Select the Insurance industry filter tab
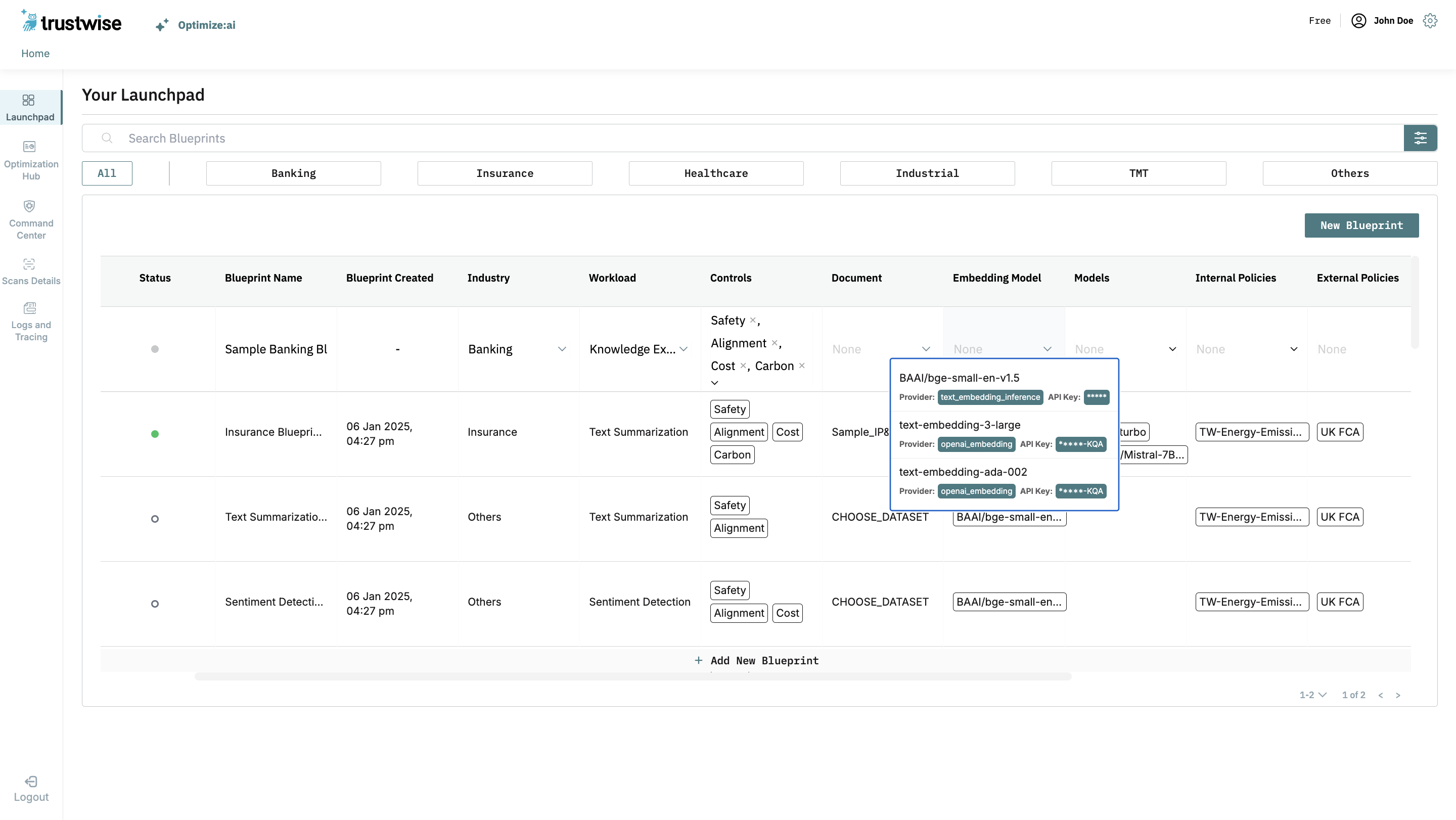1456x820 pixels. (505, 173)
